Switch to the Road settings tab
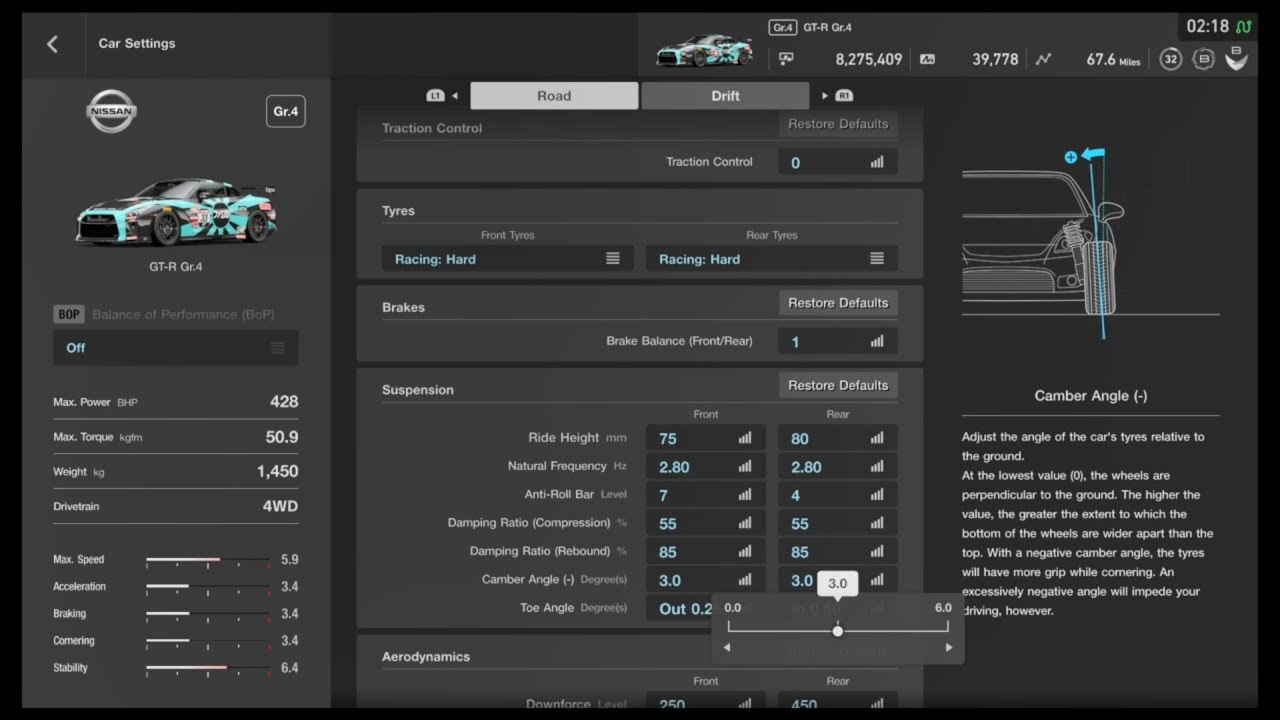1280x720 pixels. point(554,96)
